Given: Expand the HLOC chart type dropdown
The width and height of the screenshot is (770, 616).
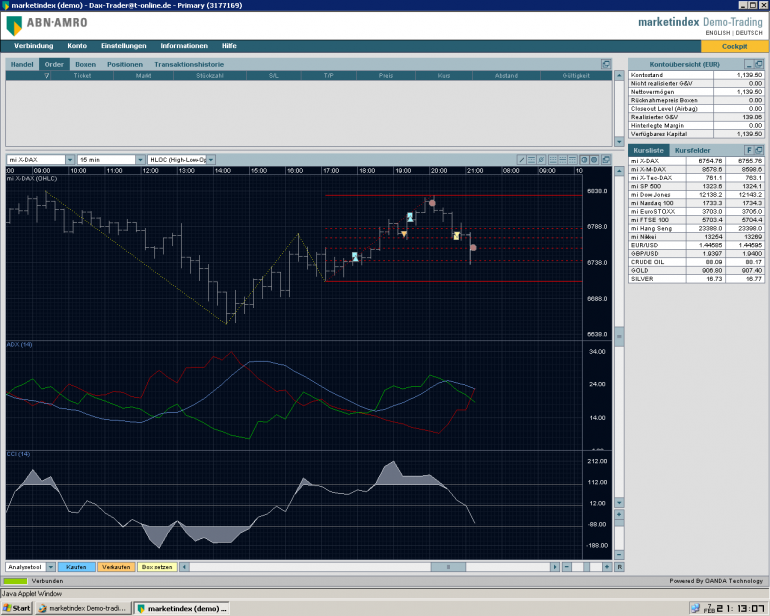Looking at the screenshot, I should click(211, 160).
